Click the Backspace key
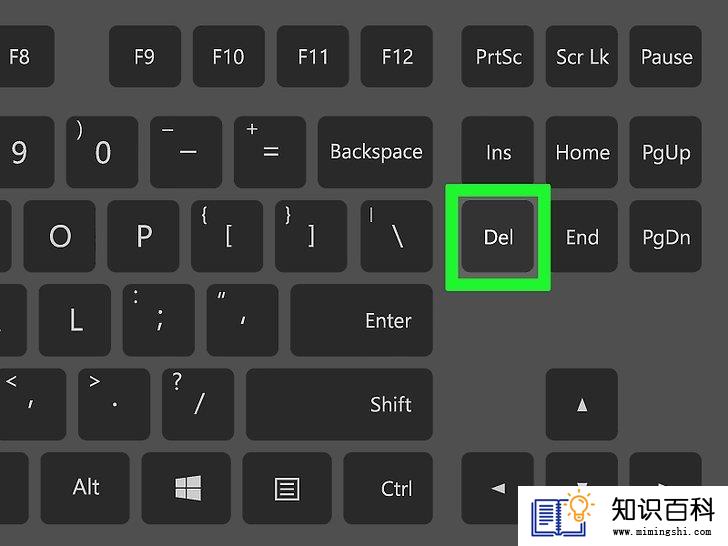The image size is (728, 546). 376,152
